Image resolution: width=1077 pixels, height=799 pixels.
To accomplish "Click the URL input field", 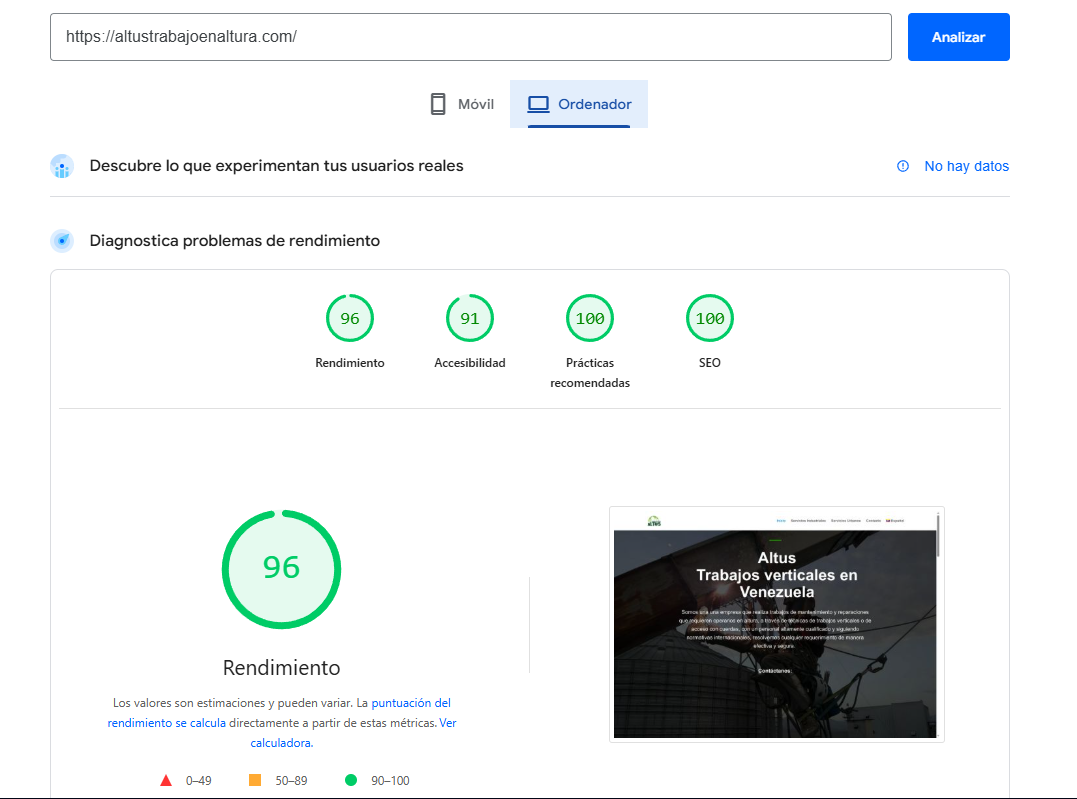I will 470,37.
